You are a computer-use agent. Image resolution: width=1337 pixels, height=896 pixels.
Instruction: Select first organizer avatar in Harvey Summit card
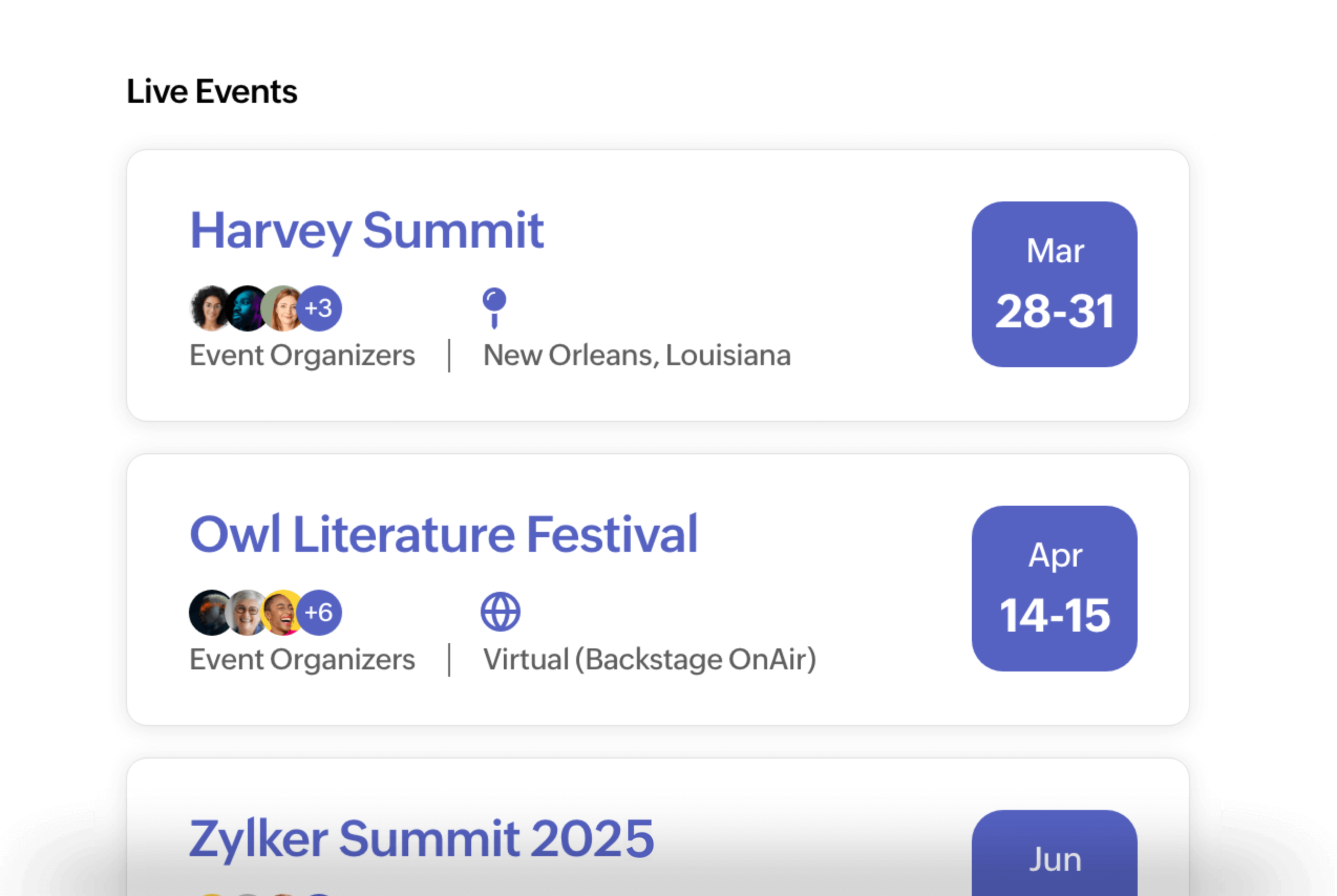click(x=209, y=308)
